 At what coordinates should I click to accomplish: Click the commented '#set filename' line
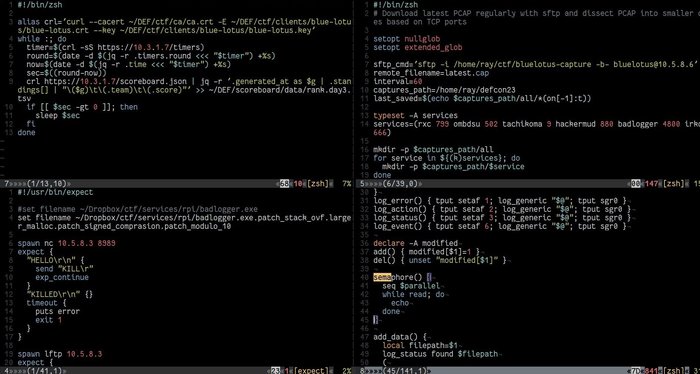138,209
